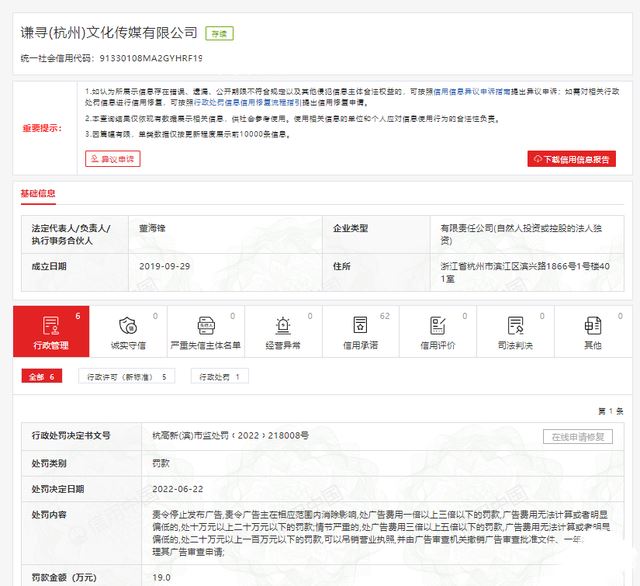Click the 罚款 penalty type value
This screenshot has width=640, height=586.
(x=161, y=463)
